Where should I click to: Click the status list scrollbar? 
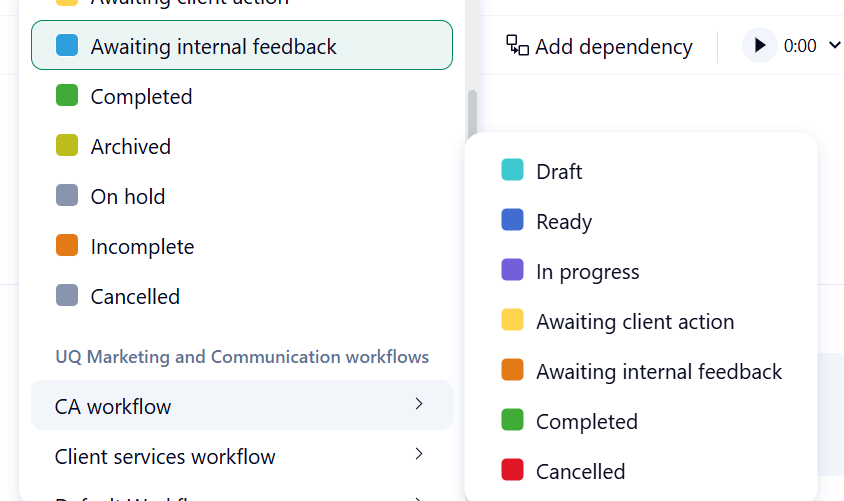(x=472, y=115)
